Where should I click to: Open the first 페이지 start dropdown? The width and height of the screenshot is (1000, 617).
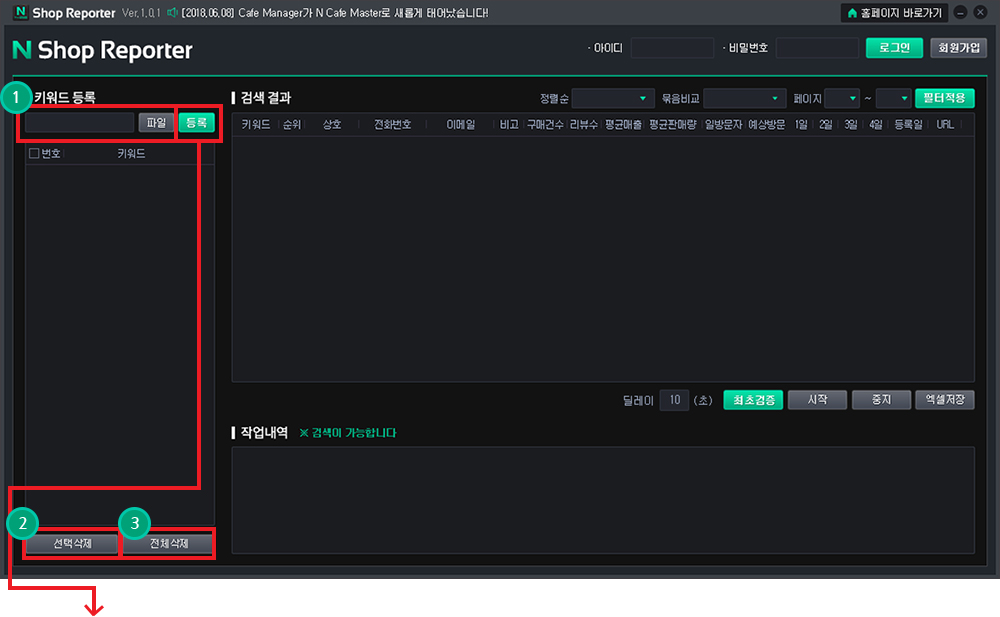click(842, 98)
